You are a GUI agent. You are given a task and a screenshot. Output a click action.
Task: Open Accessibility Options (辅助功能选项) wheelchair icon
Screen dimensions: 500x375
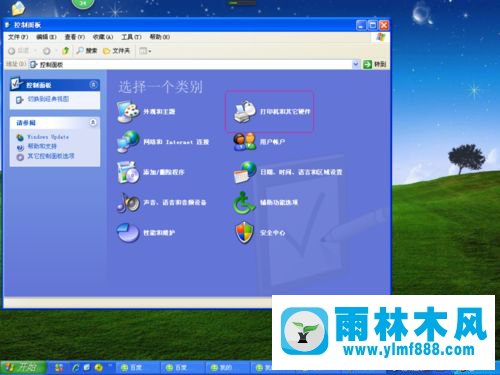pyautogui.click(x=245, y=202)
